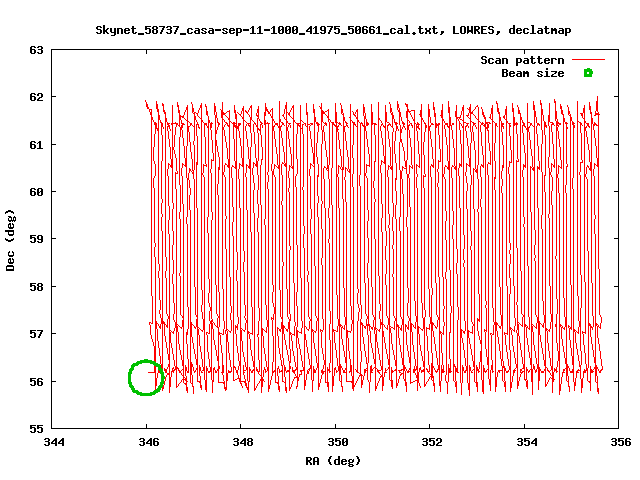Viewport: 640px width, 480px height.
Task: Click the RA tick label 346
Action: point(149,442)
